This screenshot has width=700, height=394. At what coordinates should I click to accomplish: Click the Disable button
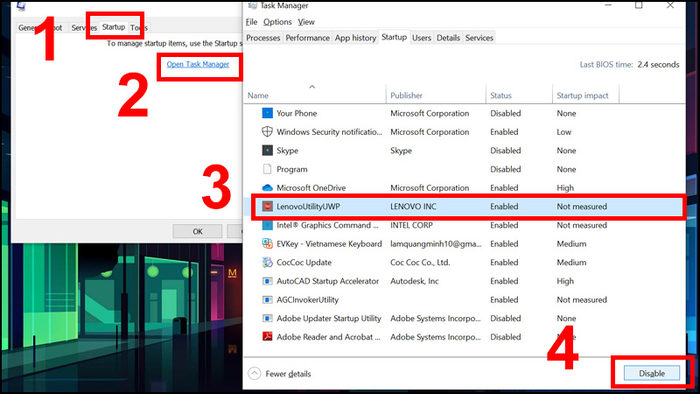[652, 373]
